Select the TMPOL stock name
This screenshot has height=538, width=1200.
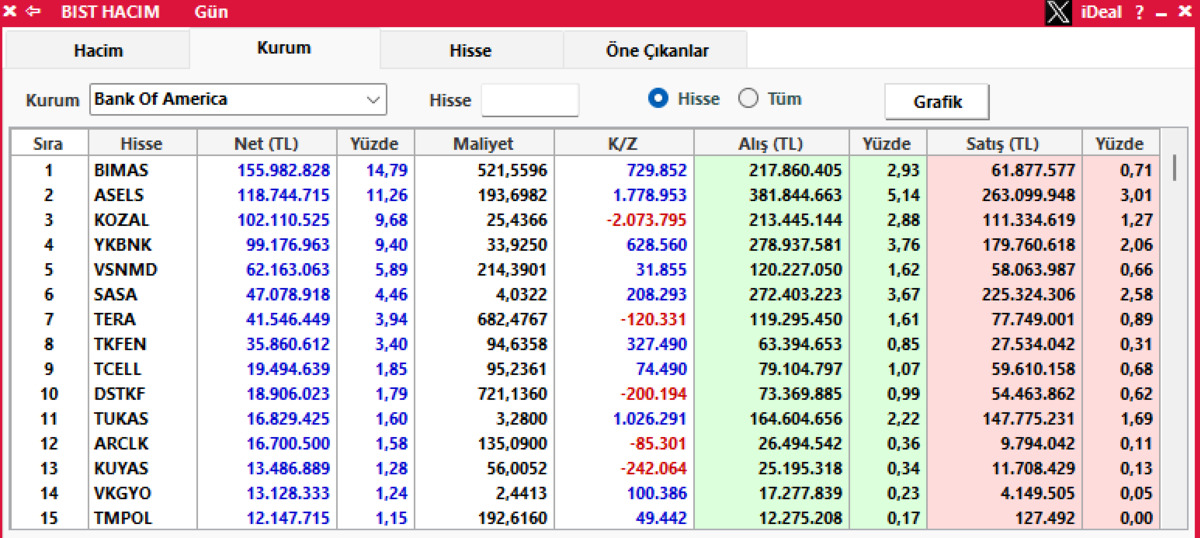pos(124,518)
